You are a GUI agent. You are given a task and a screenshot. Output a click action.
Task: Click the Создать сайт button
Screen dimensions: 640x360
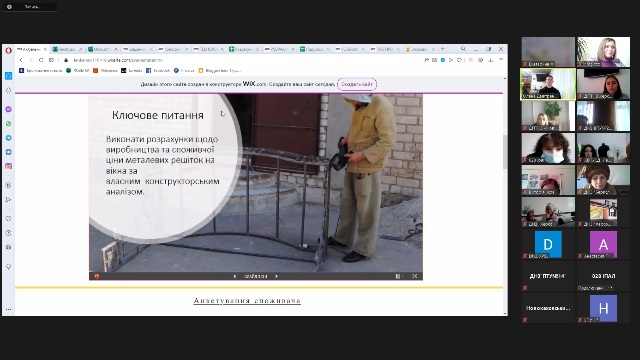pyautogui.click(x=357, y=84)
